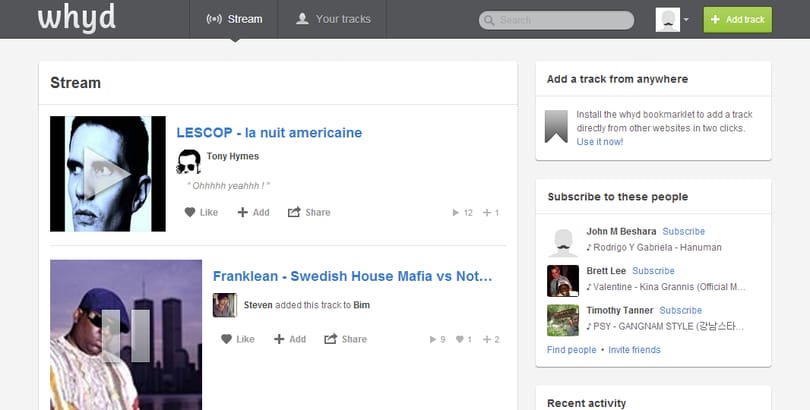Open Steven's profile picture
Screen dimensions: 810x410
[x=225, y=305]
